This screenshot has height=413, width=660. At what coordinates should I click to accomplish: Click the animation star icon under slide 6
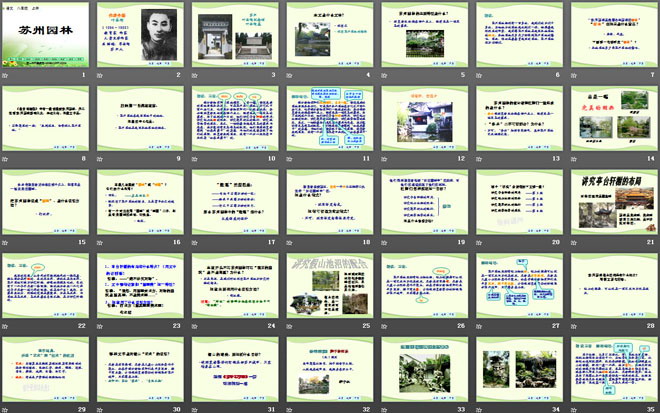[x=479, y=76]
